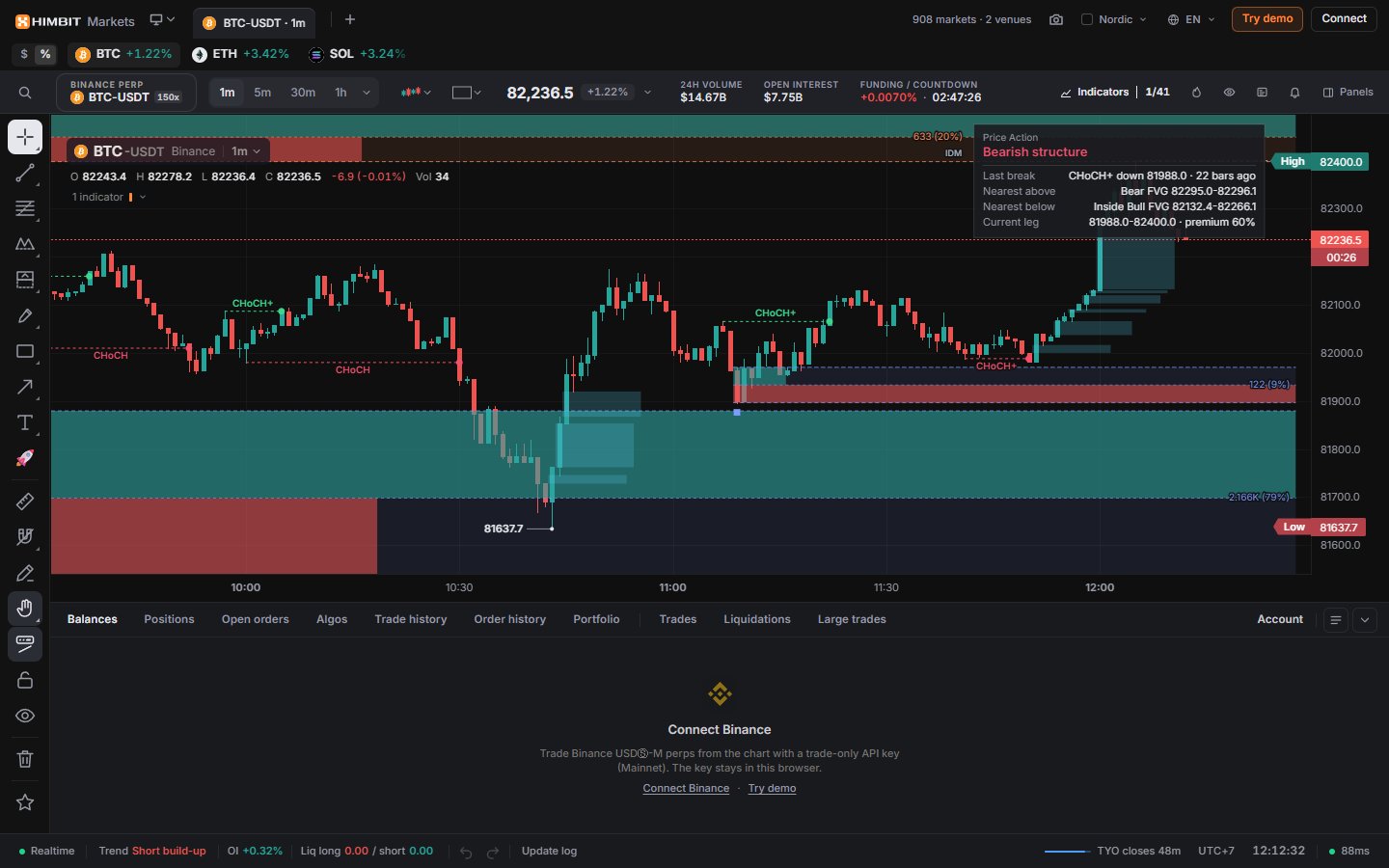Select the trend line drawing tool
This screenshot has height=868, width=1389.
(x=25, y=173)
